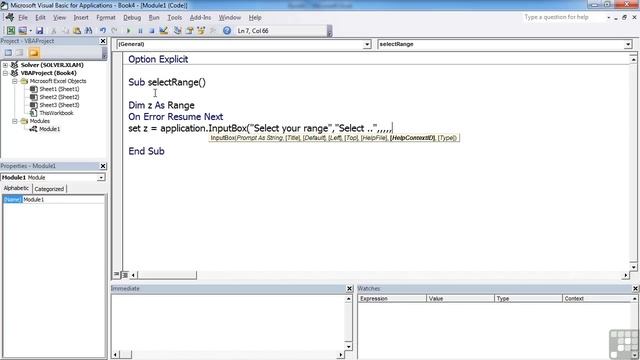Screen dimensions: 640x360
Task: Open the Edit menu
Action: tap(40, 18)
